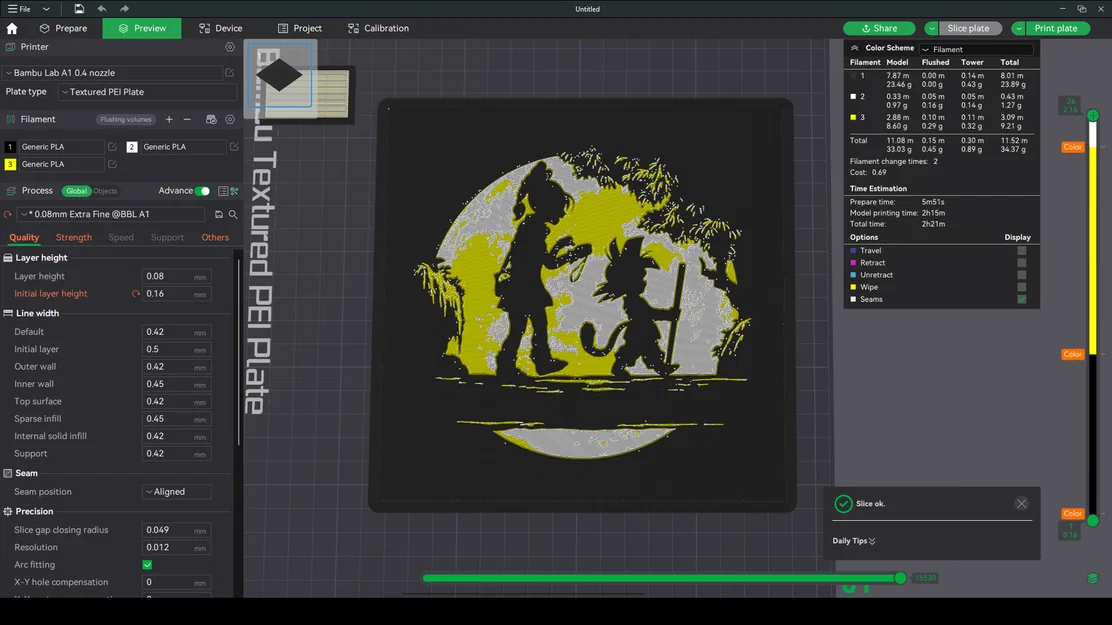
Task: Switch to the Prepare tab
Action: point(63,28)
